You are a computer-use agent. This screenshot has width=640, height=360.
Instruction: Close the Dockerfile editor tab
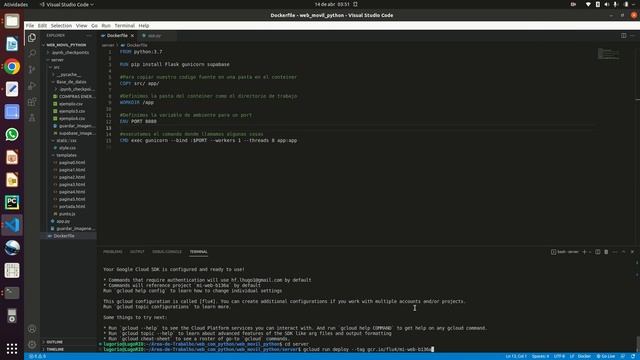(132, 36)
